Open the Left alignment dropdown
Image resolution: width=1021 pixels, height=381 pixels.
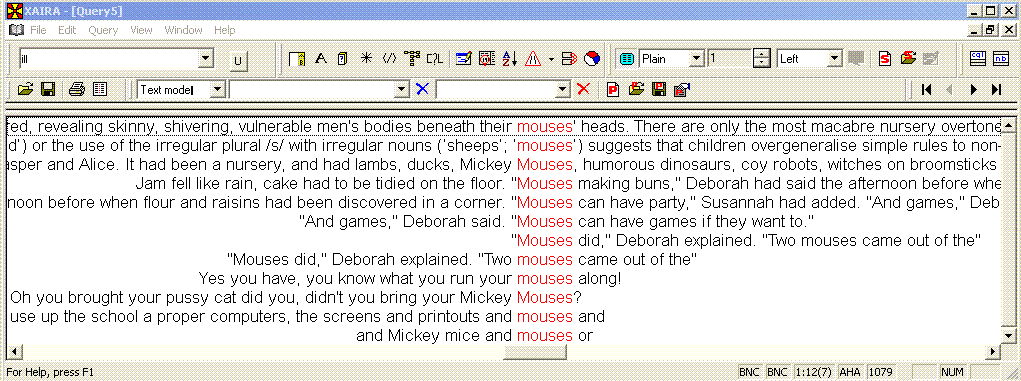point(835,59)
